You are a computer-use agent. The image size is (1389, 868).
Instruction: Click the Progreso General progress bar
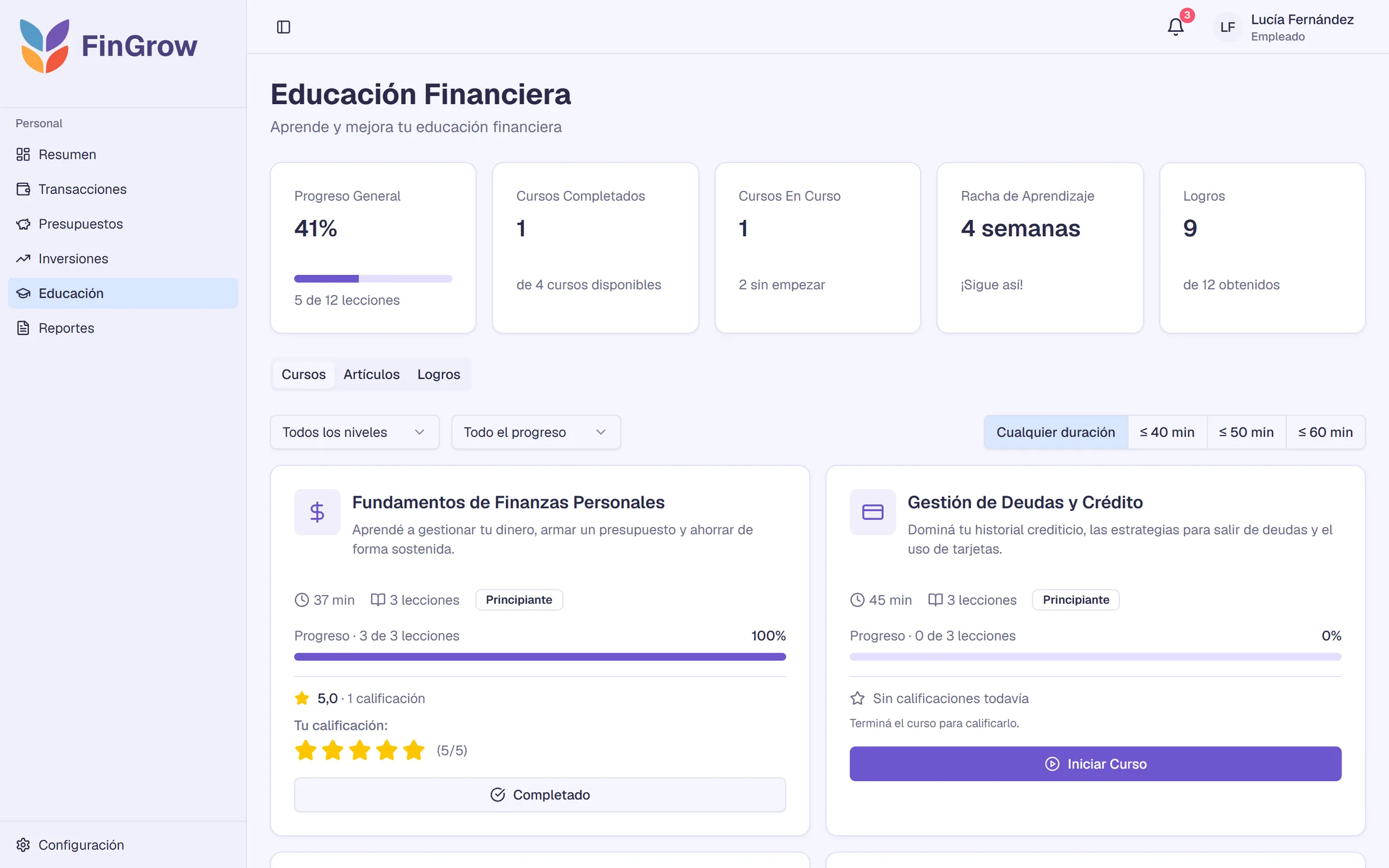(x=373, y=279)
